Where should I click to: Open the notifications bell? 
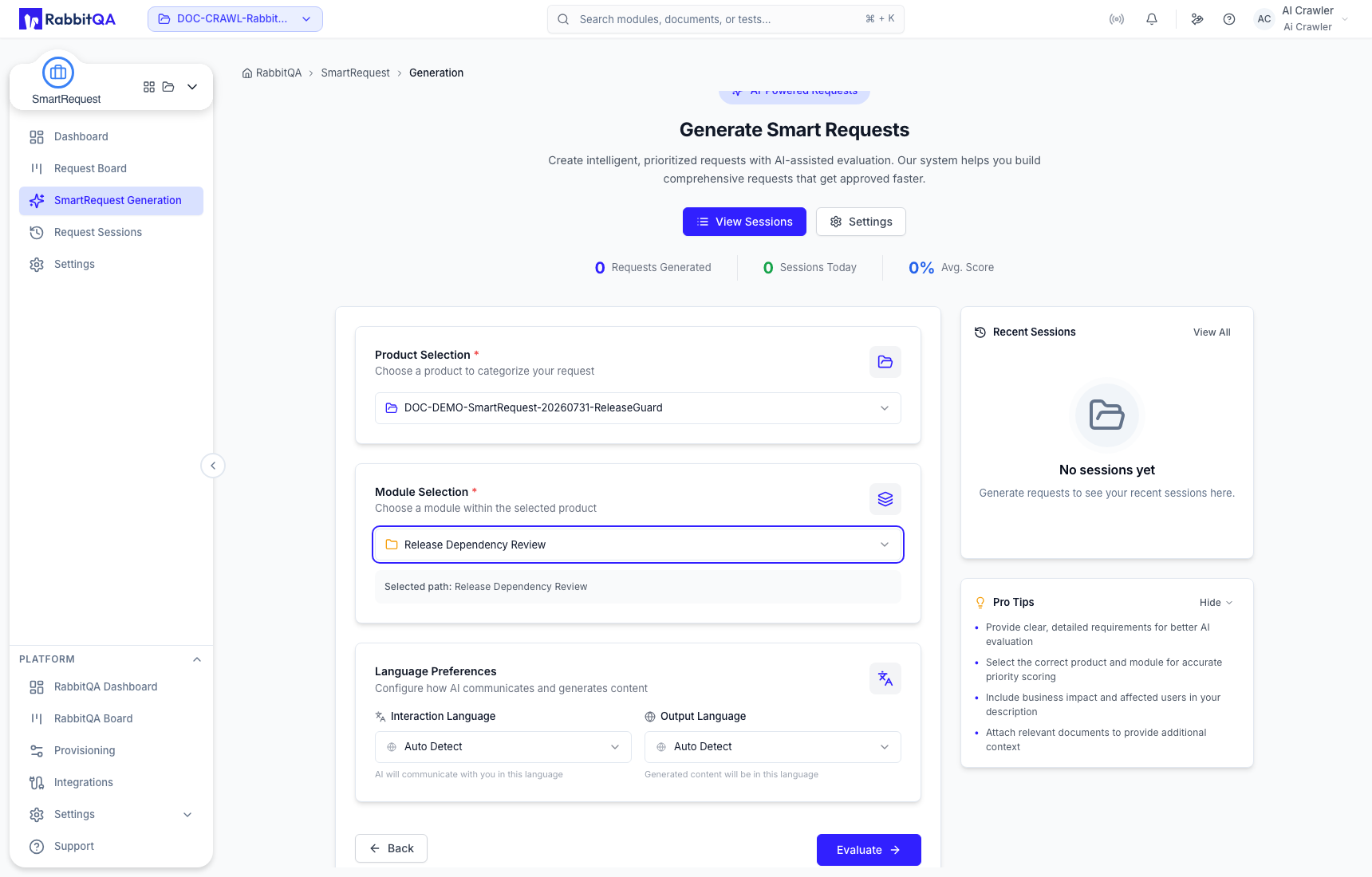[x=1152, y=19]
